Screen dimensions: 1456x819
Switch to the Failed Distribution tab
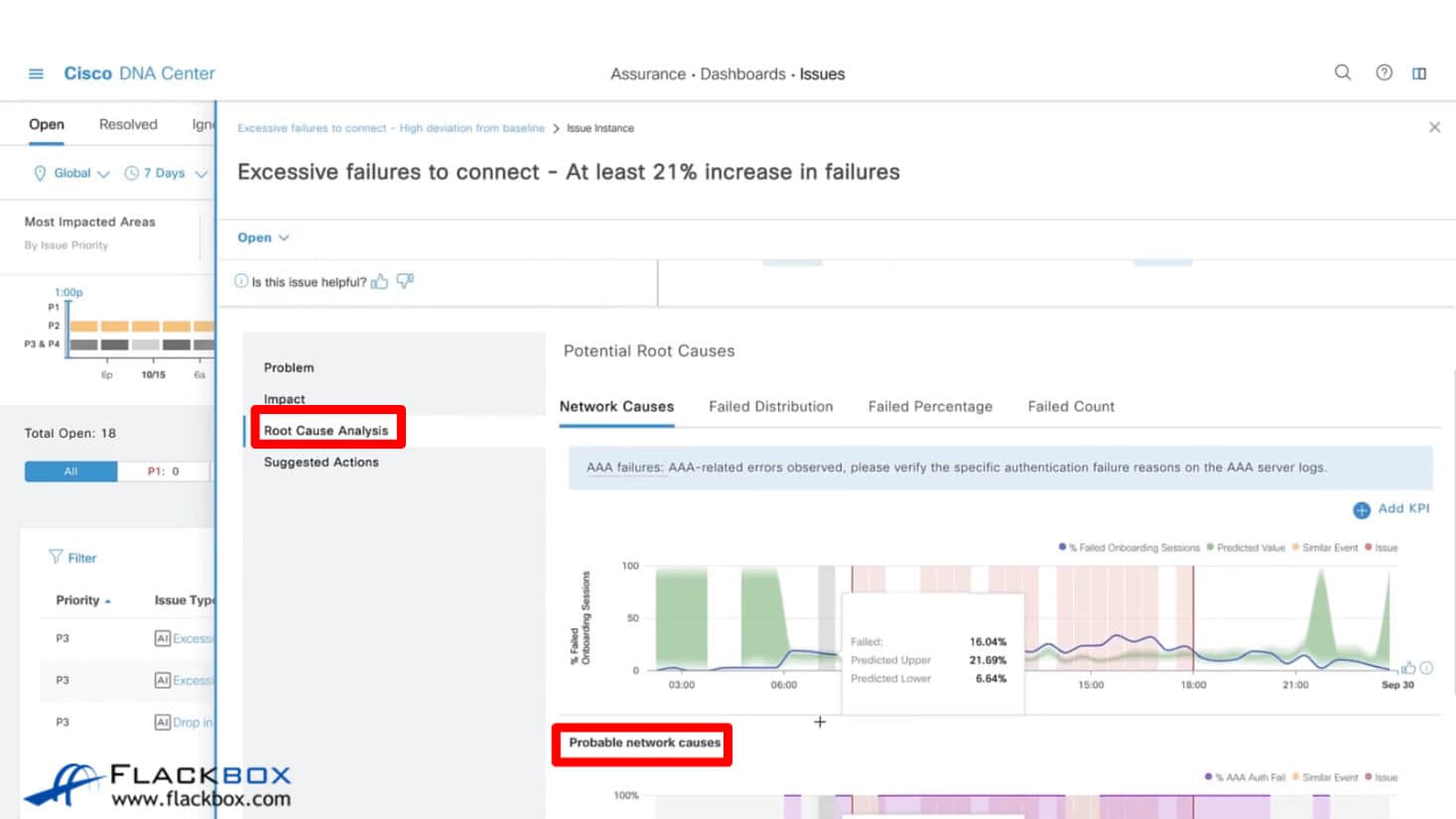[x=770, y=406]
